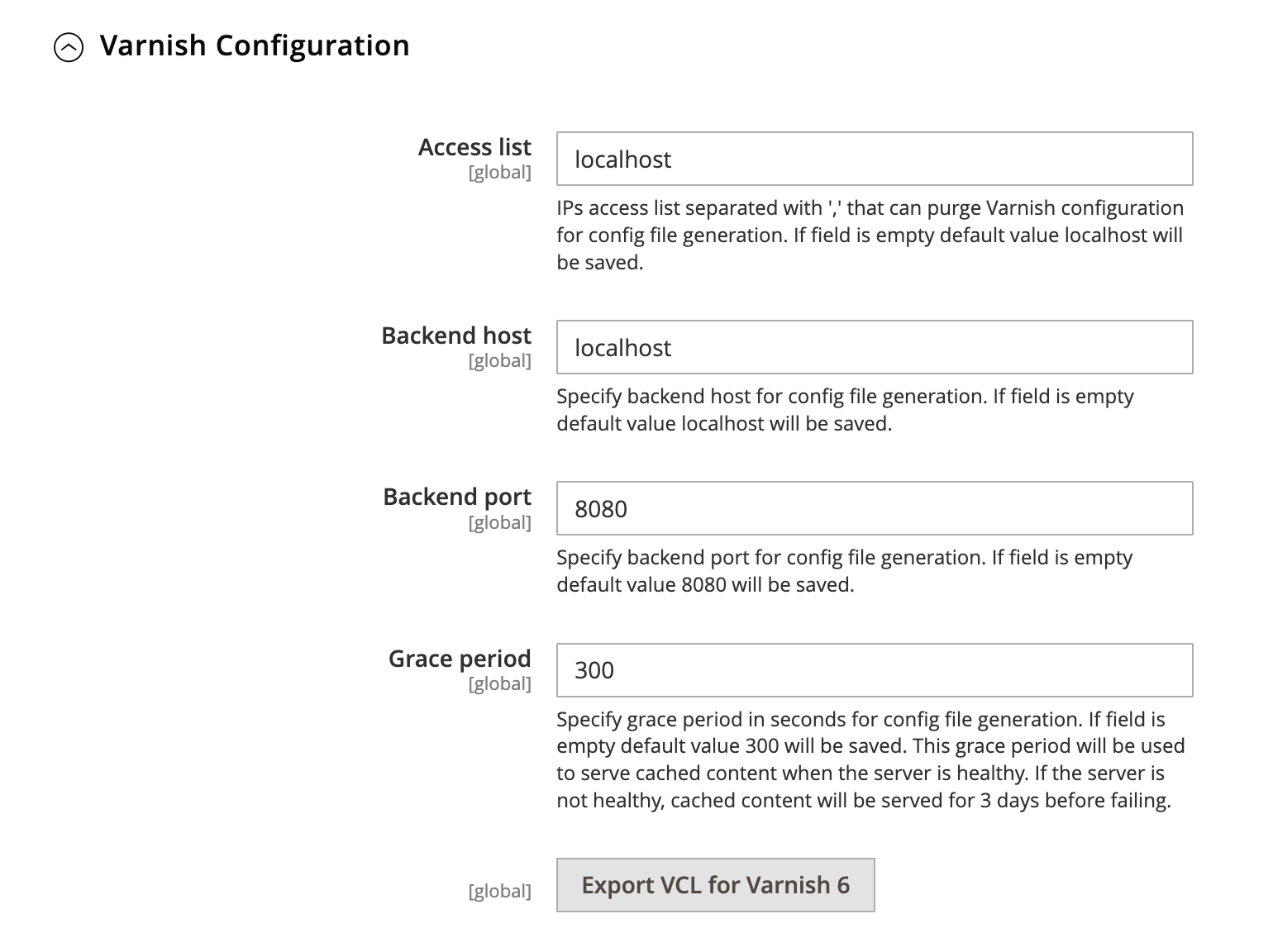
Task: Select the 8080 value
Action: 602,509
